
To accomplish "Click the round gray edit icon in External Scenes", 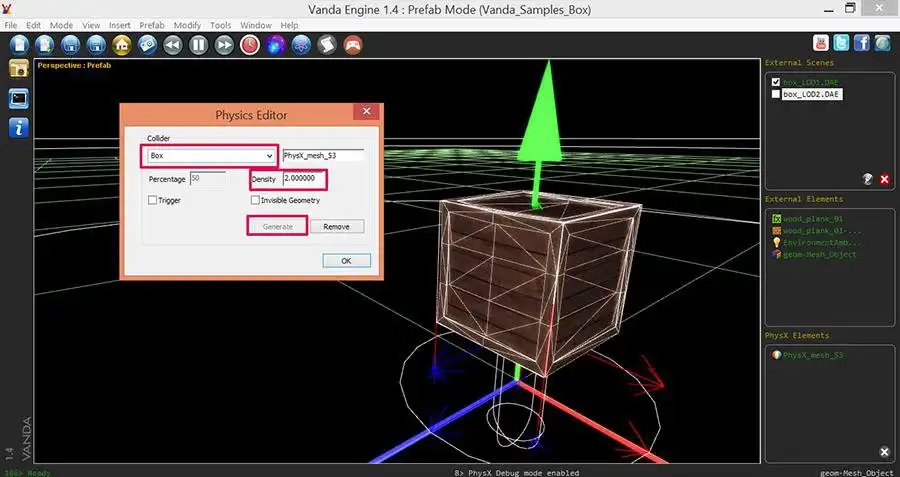I will (x=868, y=180).
